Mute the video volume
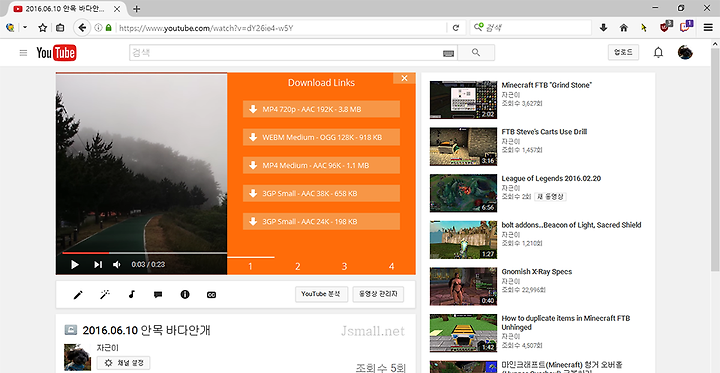Viewport: 720px width, 373px height. point(117,265)
